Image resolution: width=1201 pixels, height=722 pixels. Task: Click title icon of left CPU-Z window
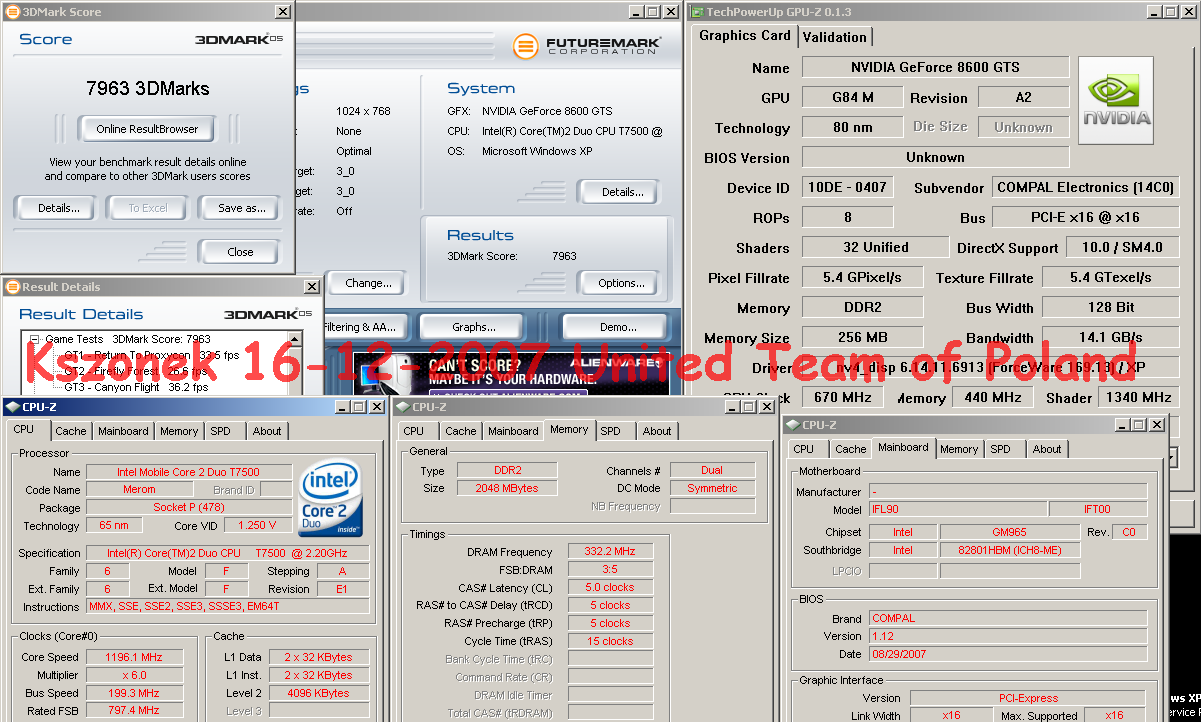[x=12, y=407]
